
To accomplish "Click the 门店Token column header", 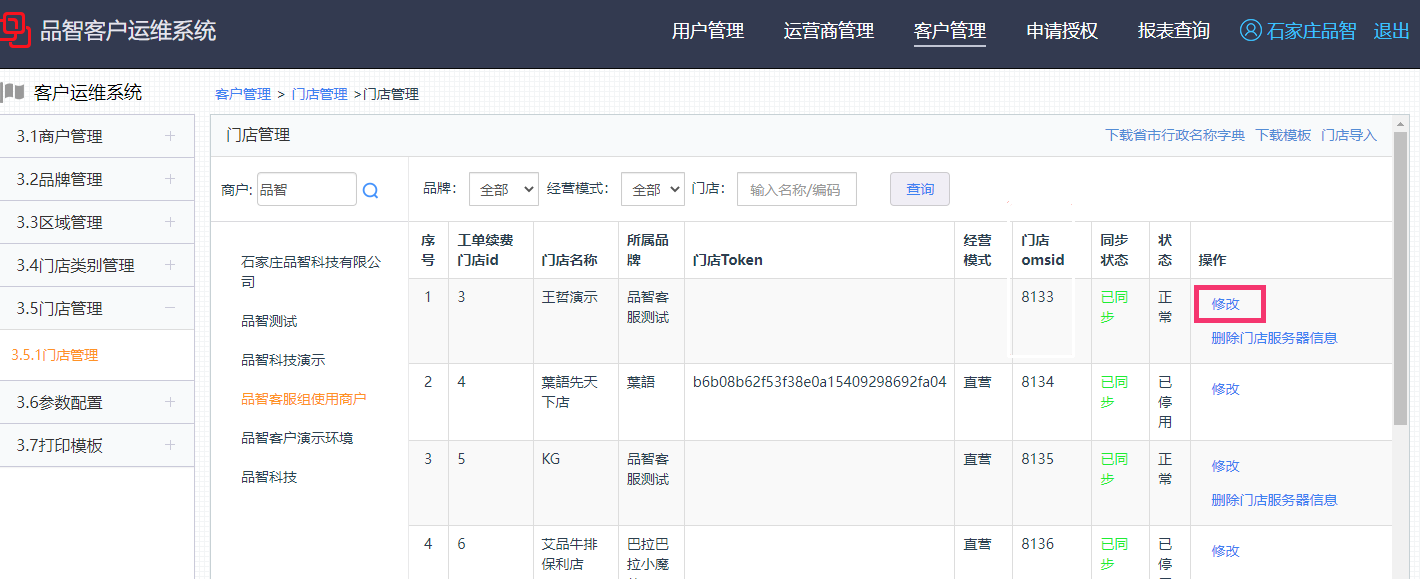I will pos(728,260).
